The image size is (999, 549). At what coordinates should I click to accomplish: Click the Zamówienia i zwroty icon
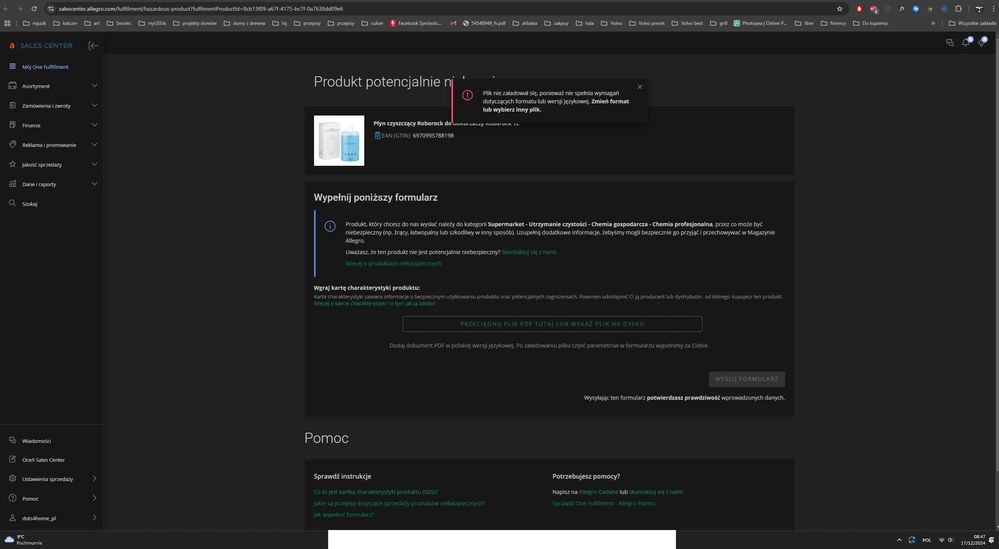click(12, 105)
